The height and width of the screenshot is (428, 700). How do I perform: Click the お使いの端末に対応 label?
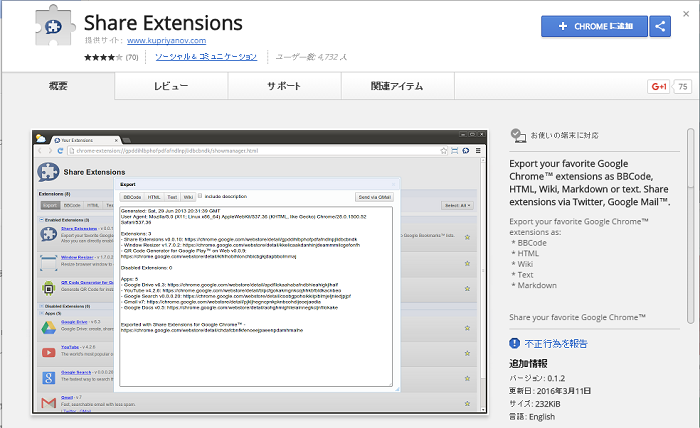click(565, 135)
